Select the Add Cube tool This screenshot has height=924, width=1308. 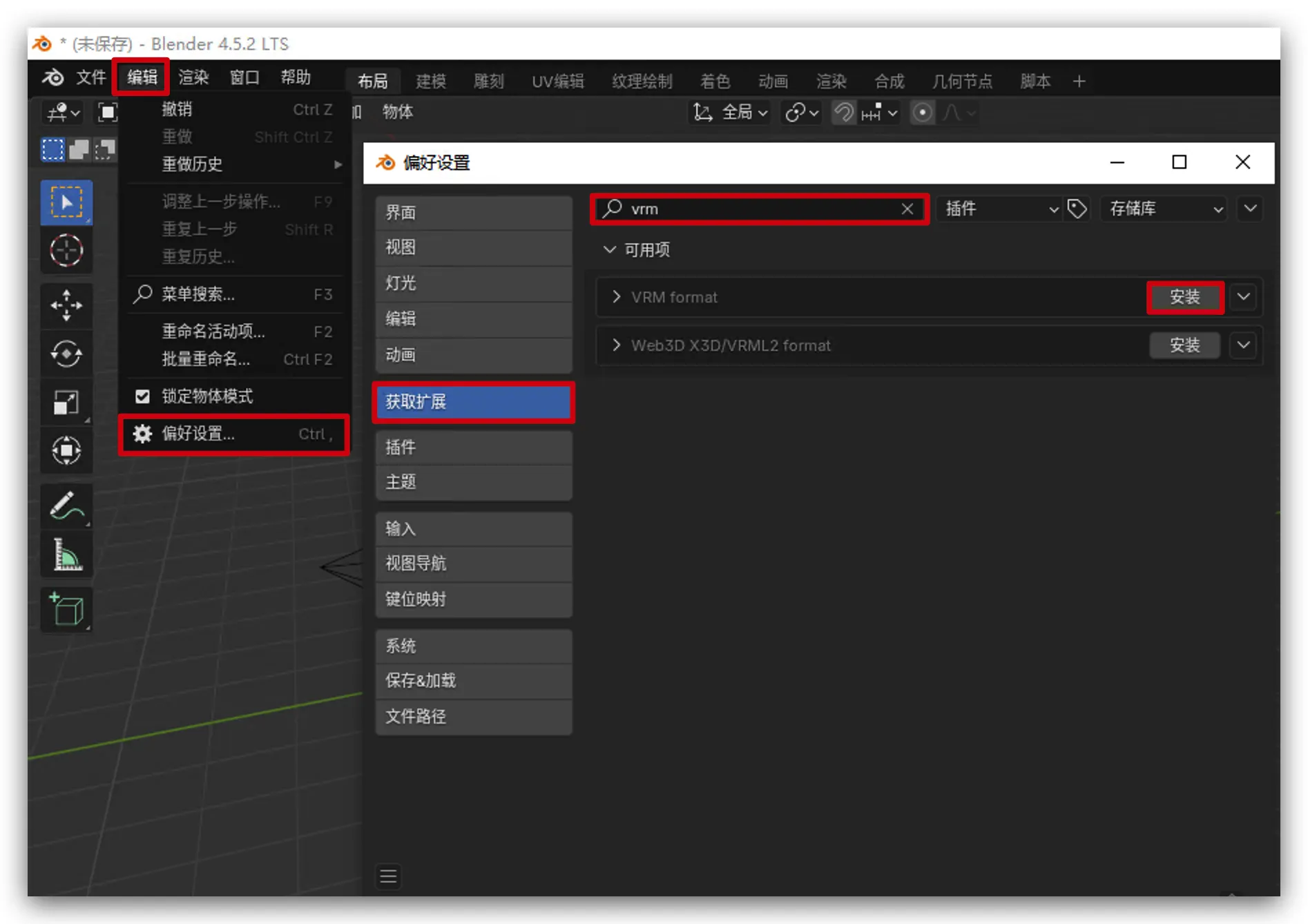[x=66, y=608]
